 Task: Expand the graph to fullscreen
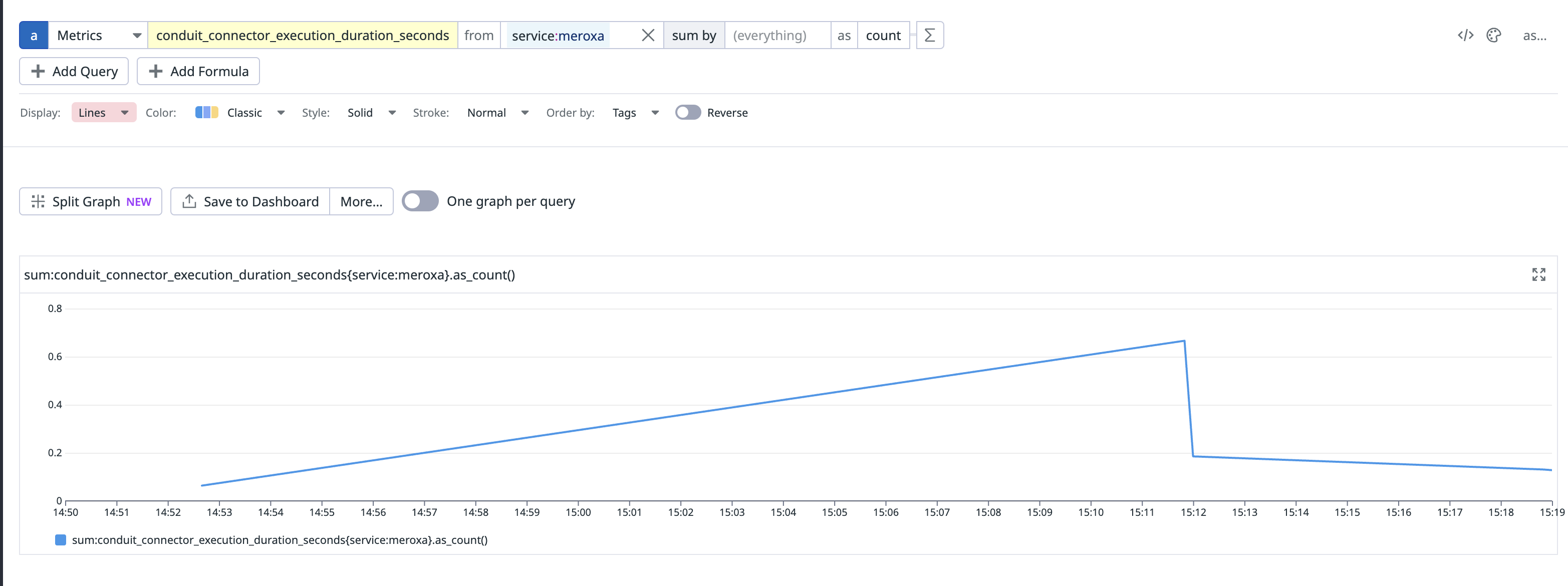[1539, 274]
